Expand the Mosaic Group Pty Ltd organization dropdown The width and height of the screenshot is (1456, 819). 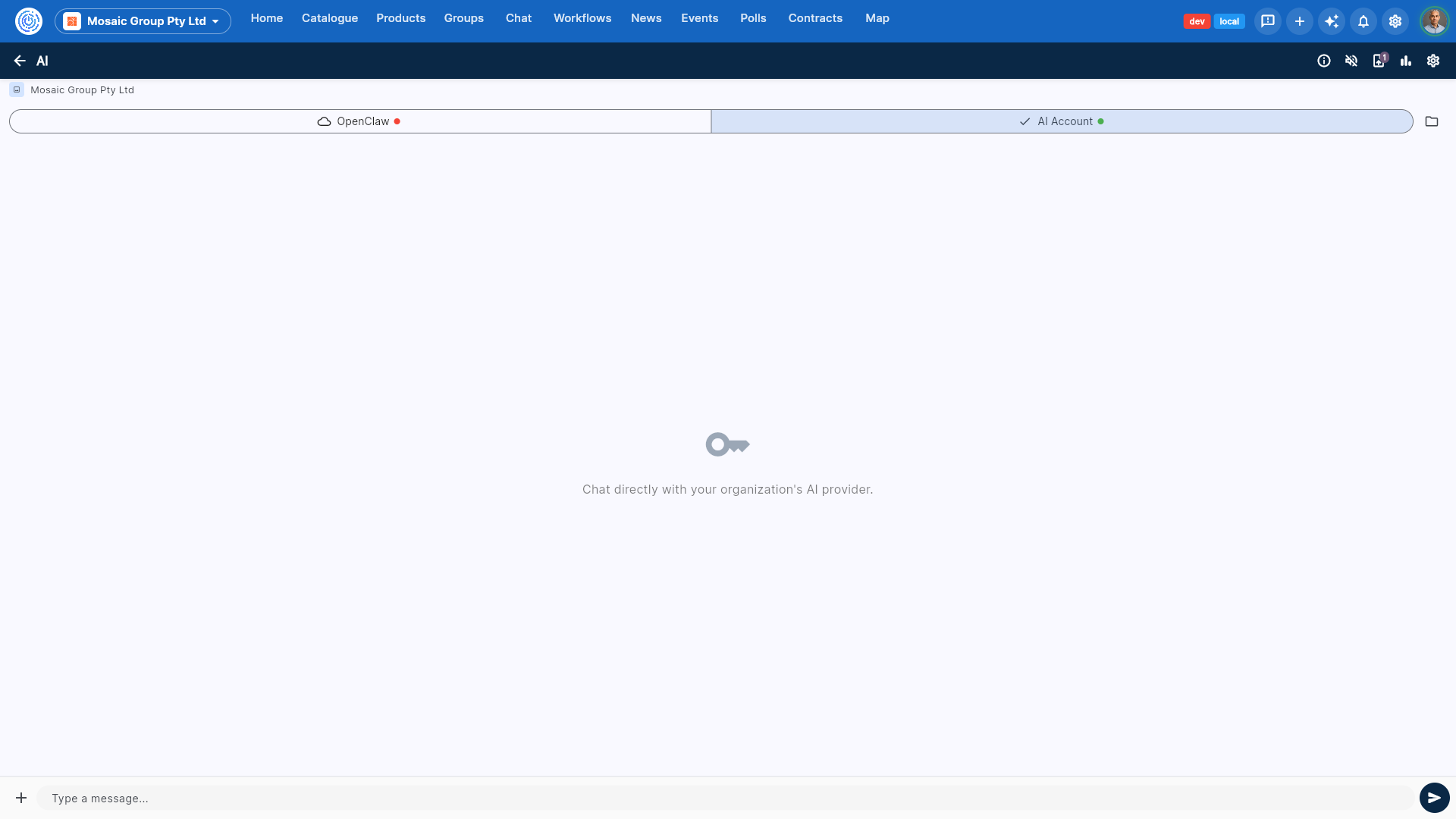pyautogui.click(x=143, y=21)
